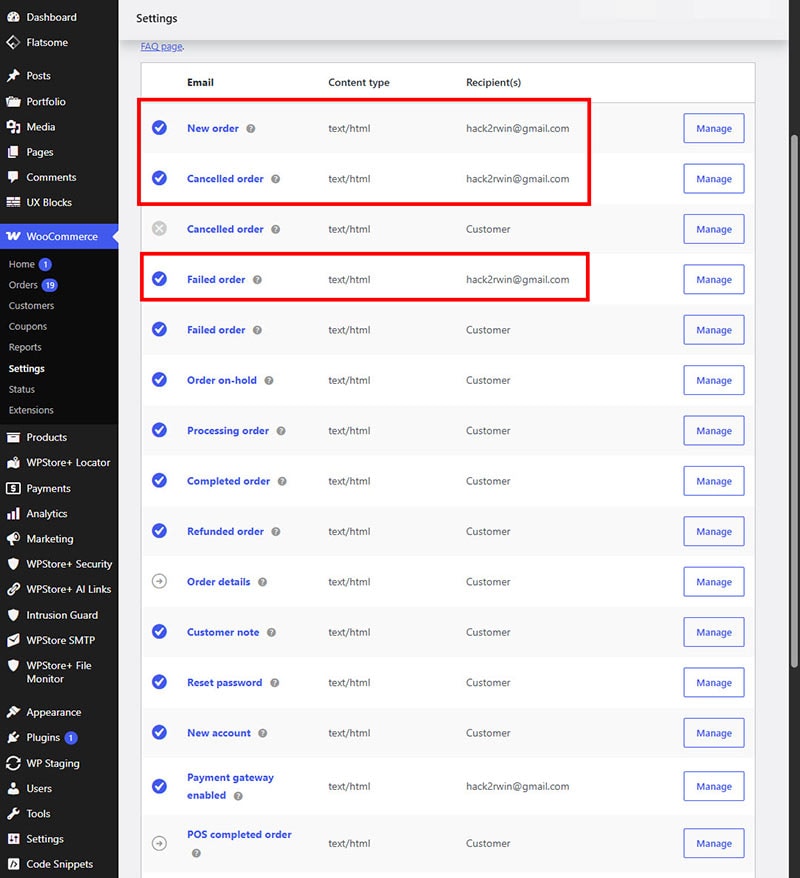Viewport: 800px width, 878px height.
Task: Toggle the Order on-hold enabled checkmark
Action: [x=160, y=380]
